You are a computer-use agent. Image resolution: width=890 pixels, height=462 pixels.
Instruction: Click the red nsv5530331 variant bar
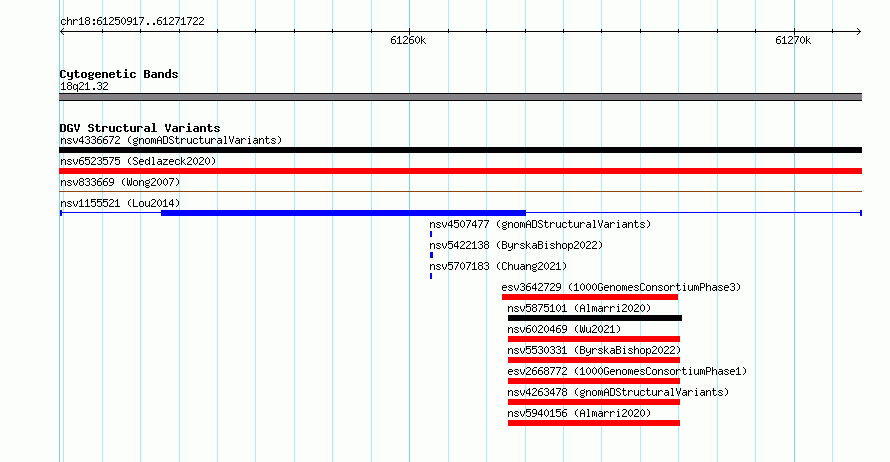594,360
